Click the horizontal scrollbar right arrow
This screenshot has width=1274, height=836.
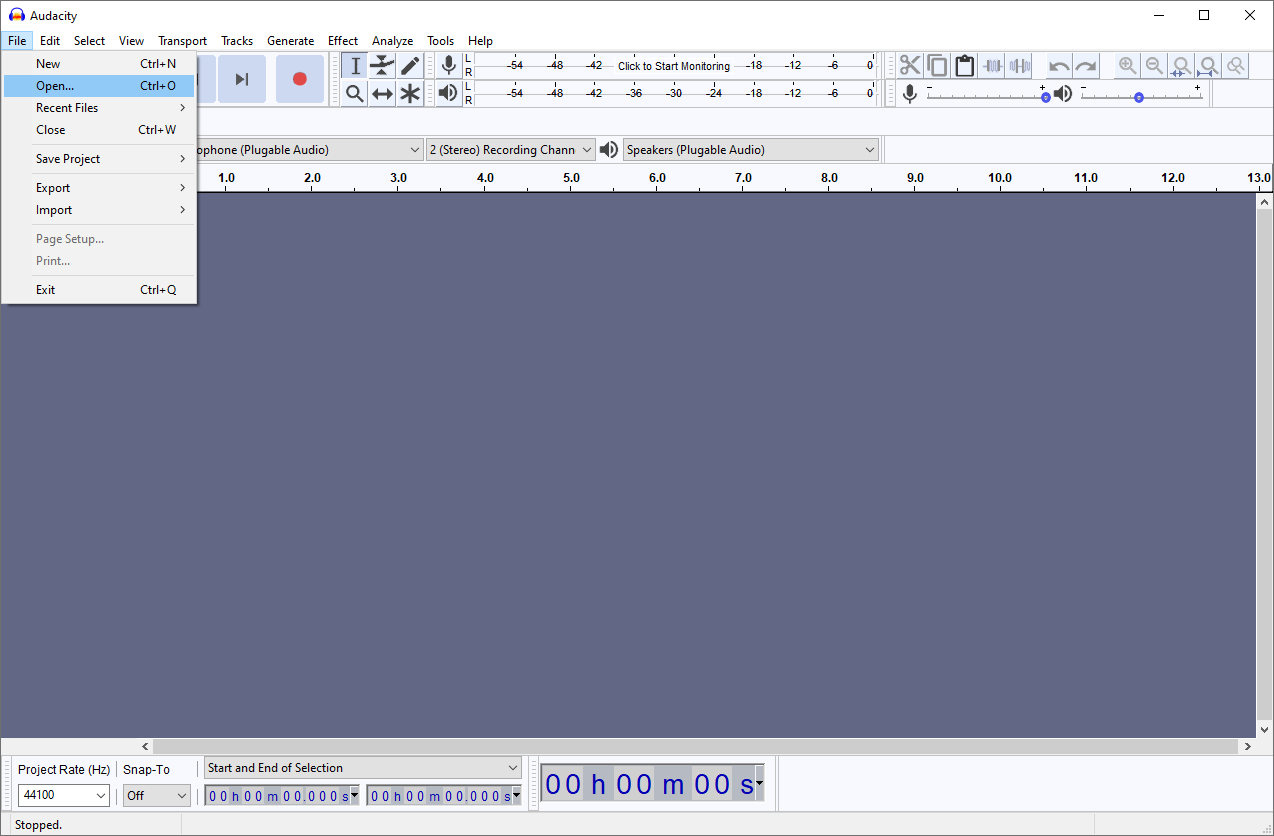tap(1247, 746)
